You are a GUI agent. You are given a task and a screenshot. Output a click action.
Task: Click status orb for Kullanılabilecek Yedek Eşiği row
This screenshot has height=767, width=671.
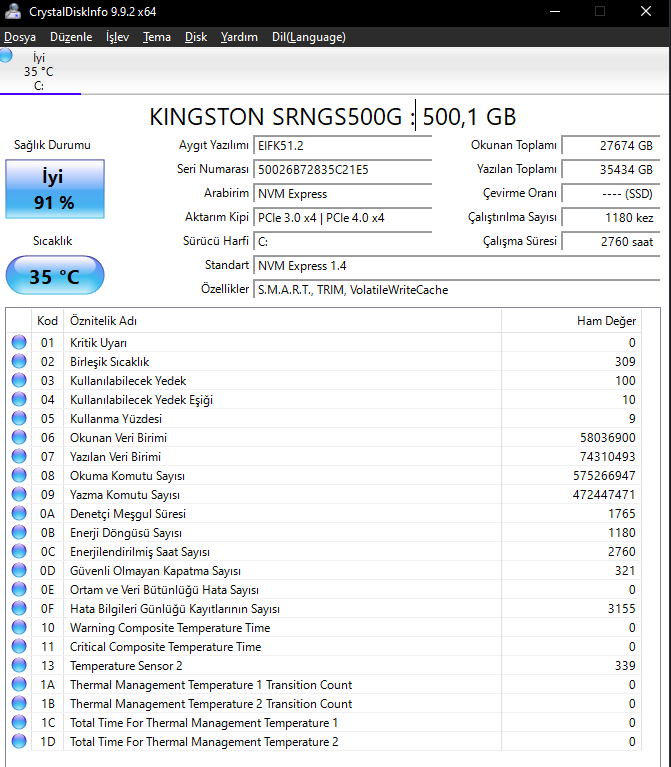pos(19,400)
